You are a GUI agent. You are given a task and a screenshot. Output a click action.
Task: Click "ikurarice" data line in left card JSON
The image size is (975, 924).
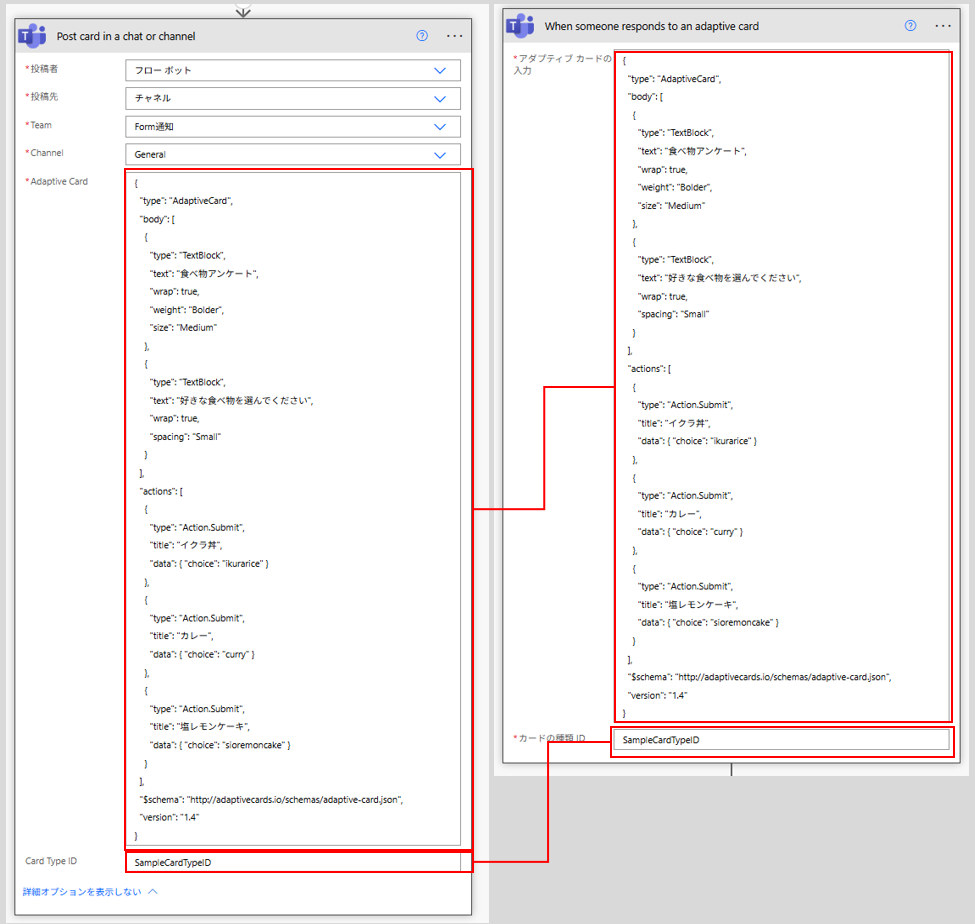click(209, 563)
